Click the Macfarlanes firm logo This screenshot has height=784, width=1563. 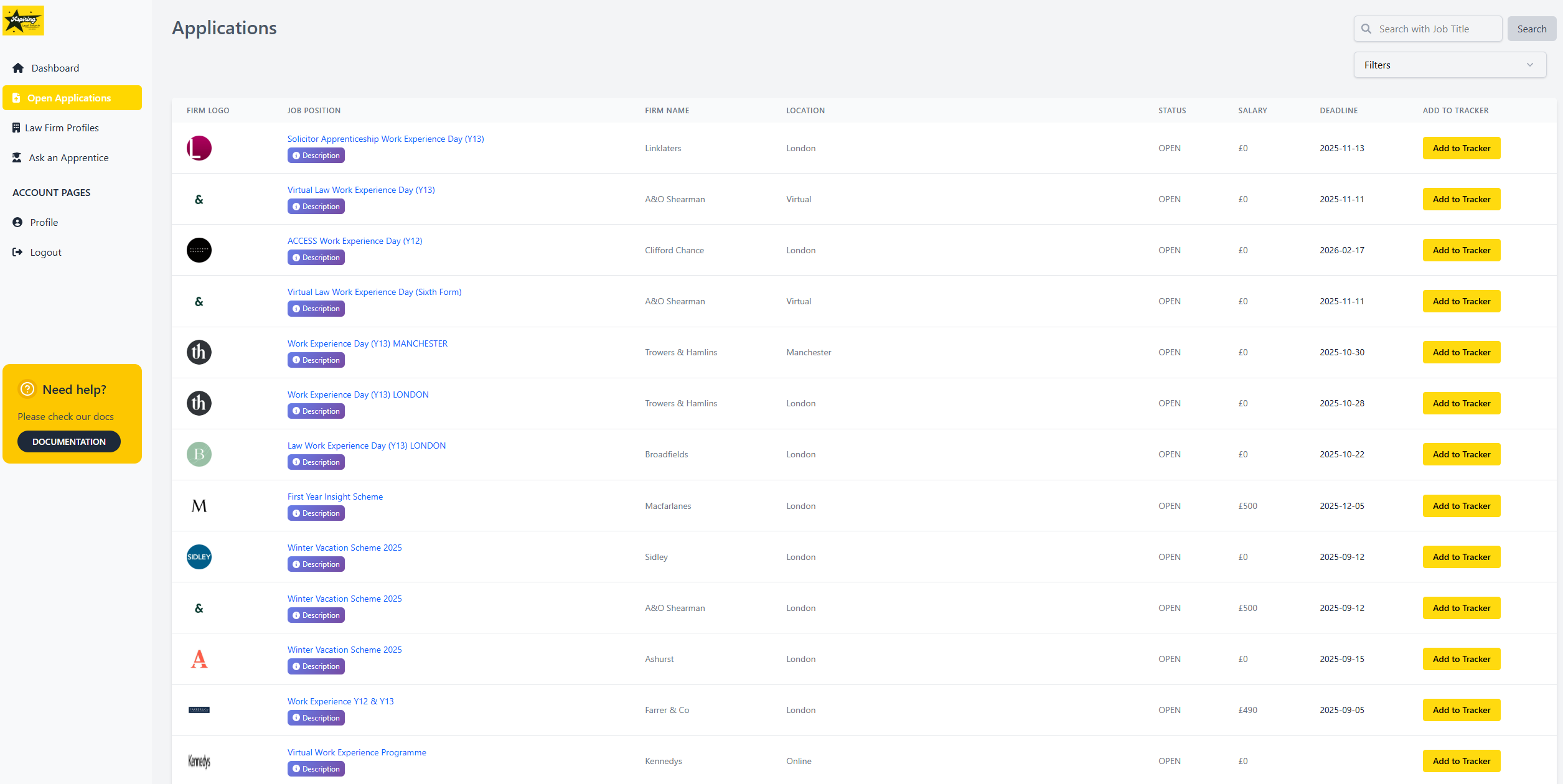click(199, 505)
